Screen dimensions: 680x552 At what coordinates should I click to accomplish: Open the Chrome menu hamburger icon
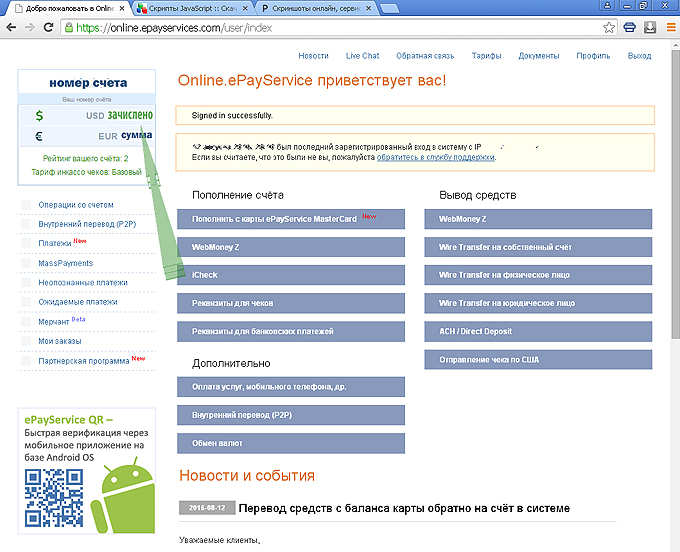click(671, 28)
